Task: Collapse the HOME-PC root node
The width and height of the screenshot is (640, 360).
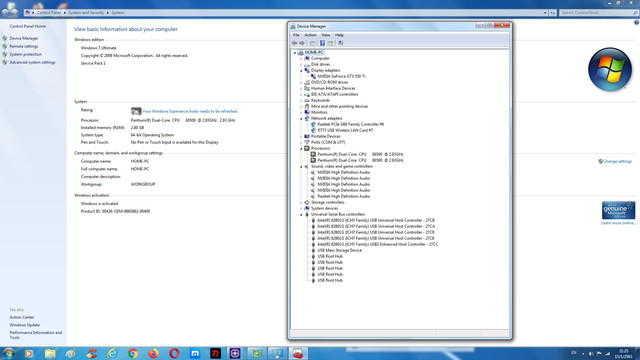Action: tap(295, 53)
